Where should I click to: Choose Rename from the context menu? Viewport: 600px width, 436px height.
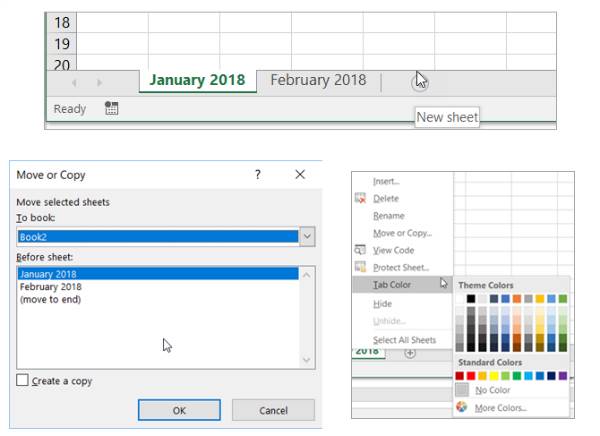[388, 216]
